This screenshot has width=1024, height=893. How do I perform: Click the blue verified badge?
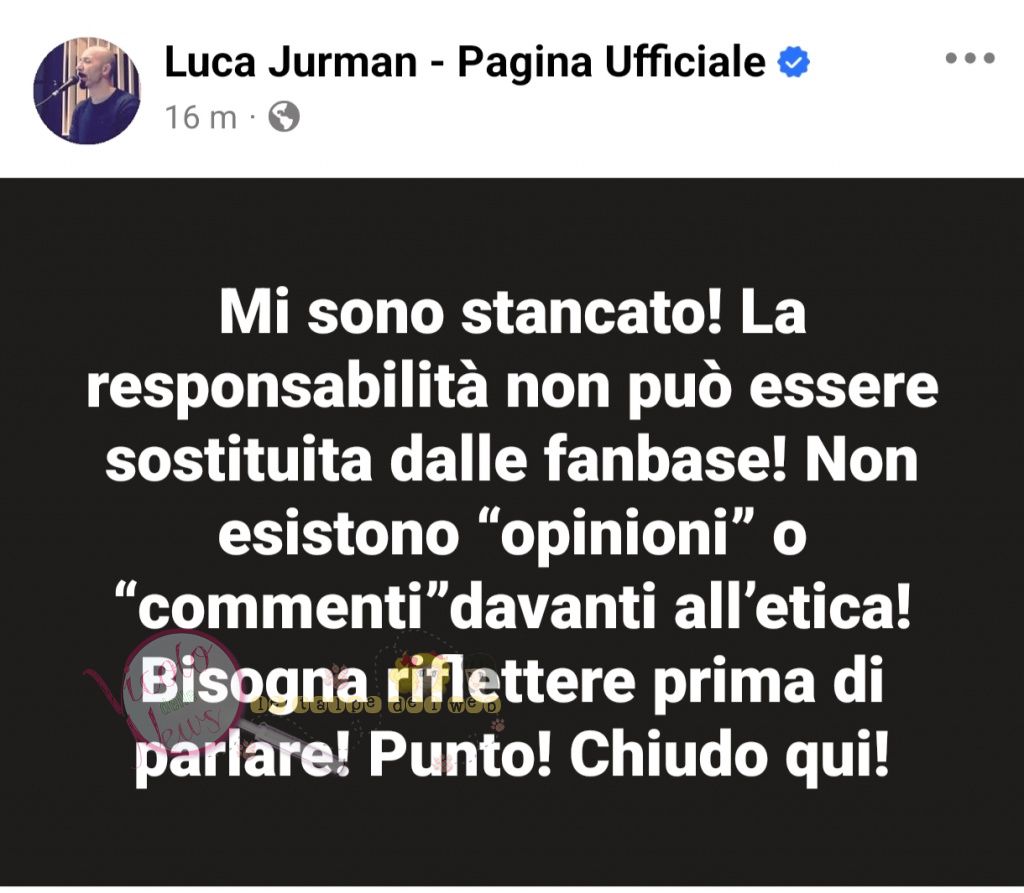click(x=793, y=62)
